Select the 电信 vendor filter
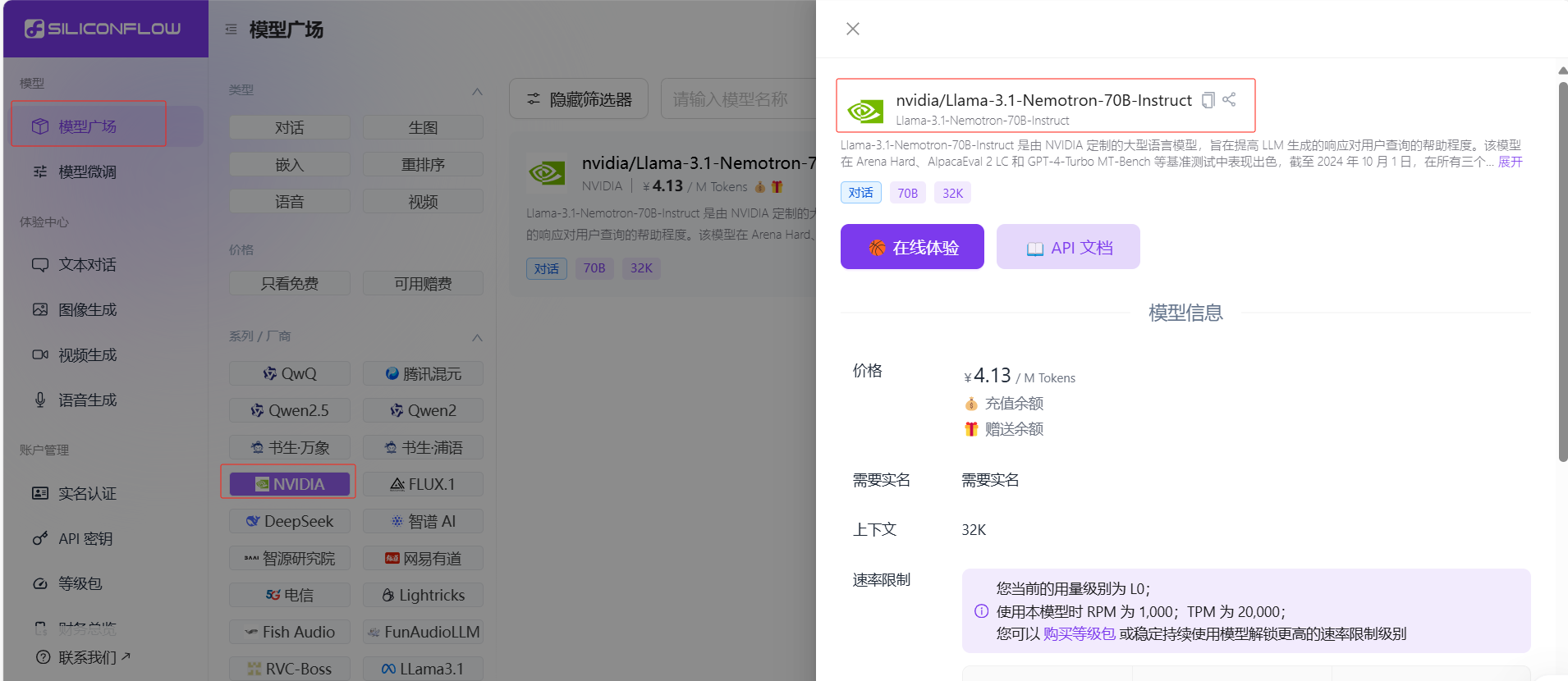Viewport: 1568px width, 681px height. click(290, 595)
